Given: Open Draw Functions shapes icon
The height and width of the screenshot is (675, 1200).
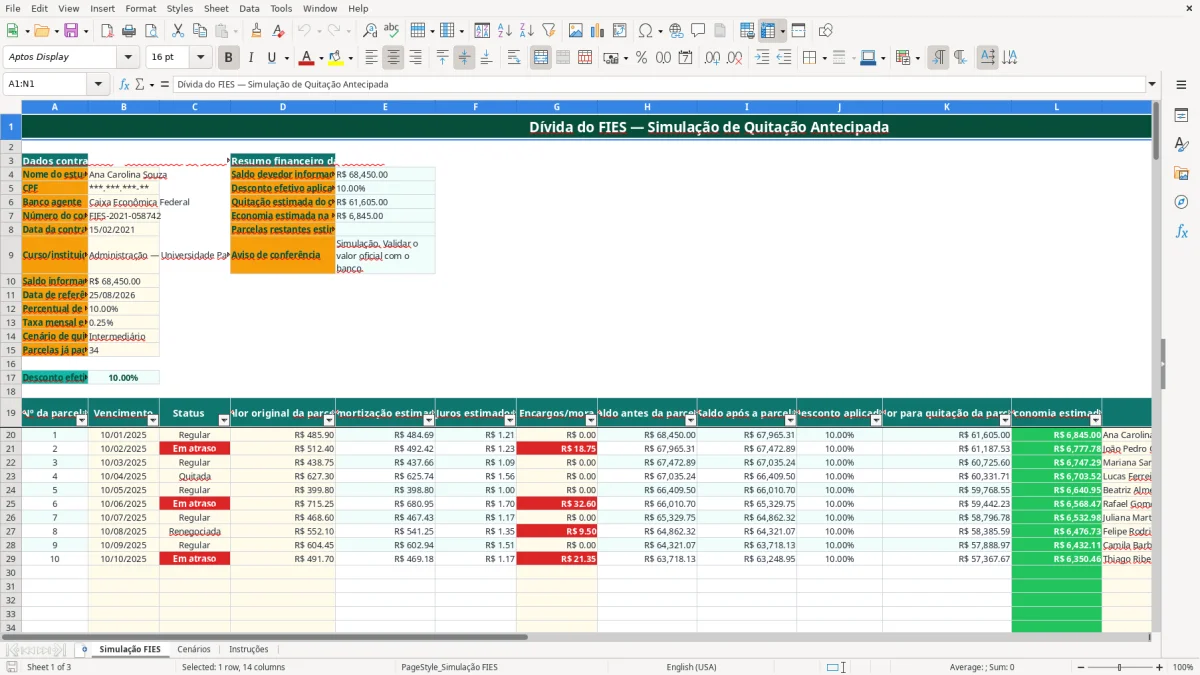Looking at the screenshot, I should (825, 31).
